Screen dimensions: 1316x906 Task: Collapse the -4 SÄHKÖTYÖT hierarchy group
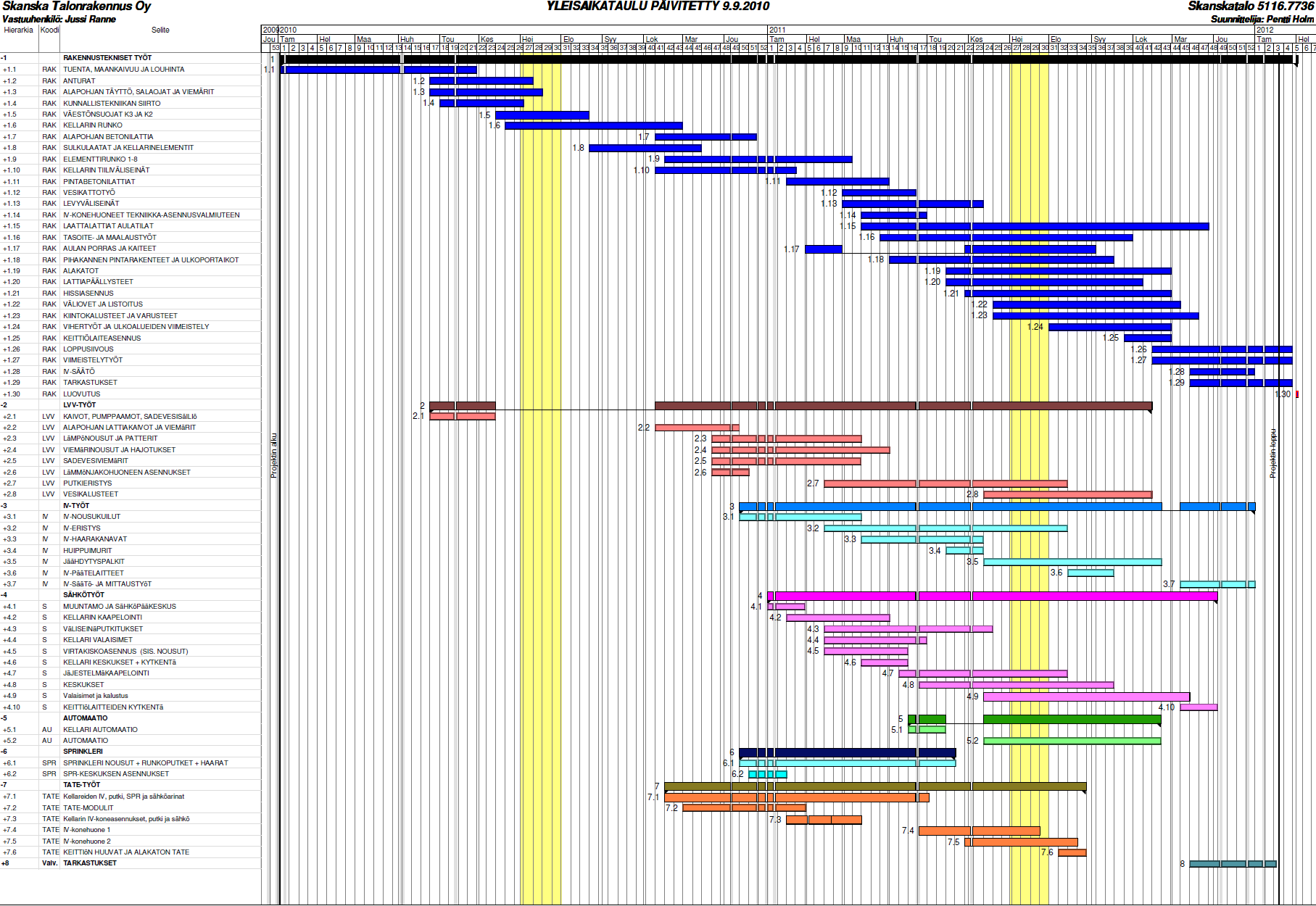click(4, 595)
